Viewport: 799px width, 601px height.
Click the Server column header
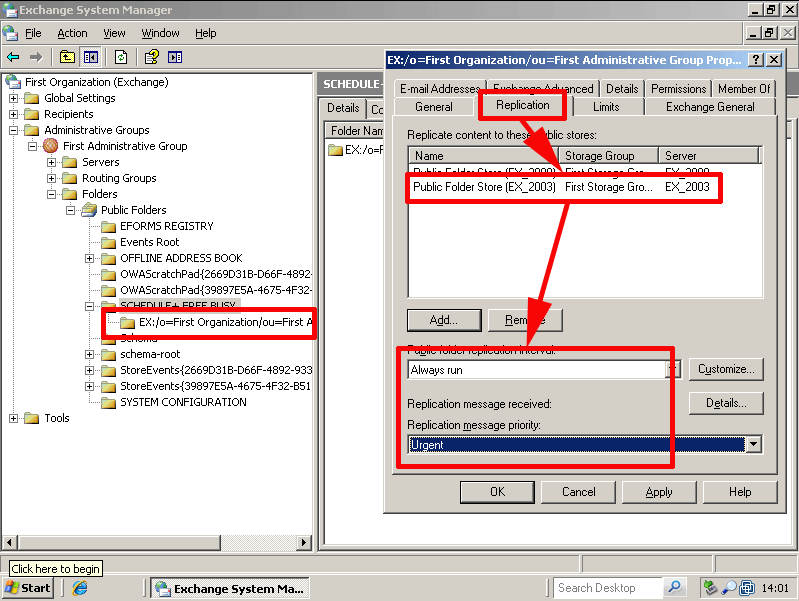click(x=708, y=155)
